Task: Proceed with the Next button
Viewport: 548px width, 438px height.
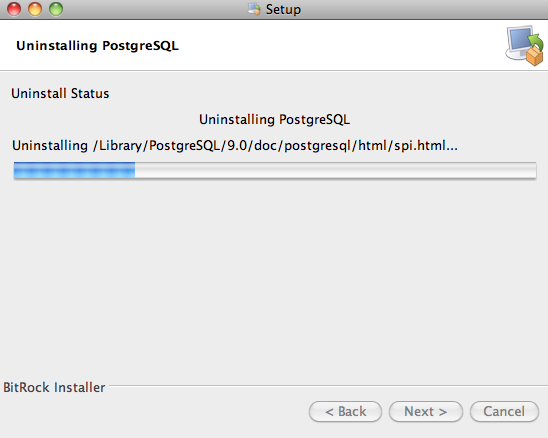Action: click(426, 411)
